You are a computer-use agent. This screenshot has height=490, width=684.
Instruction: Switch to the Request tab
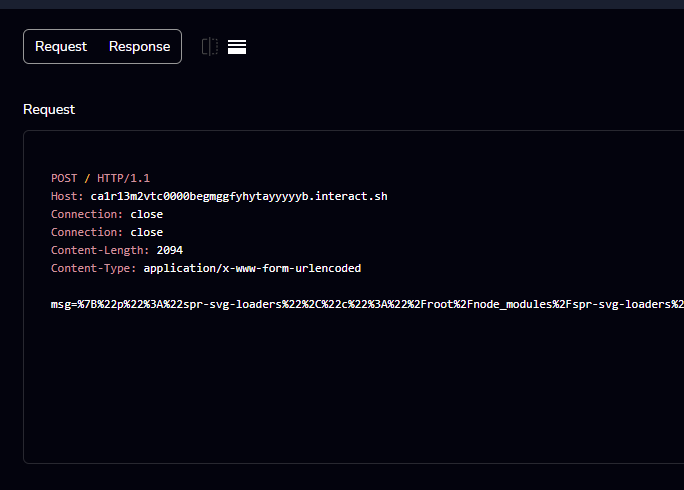[61, 46]
